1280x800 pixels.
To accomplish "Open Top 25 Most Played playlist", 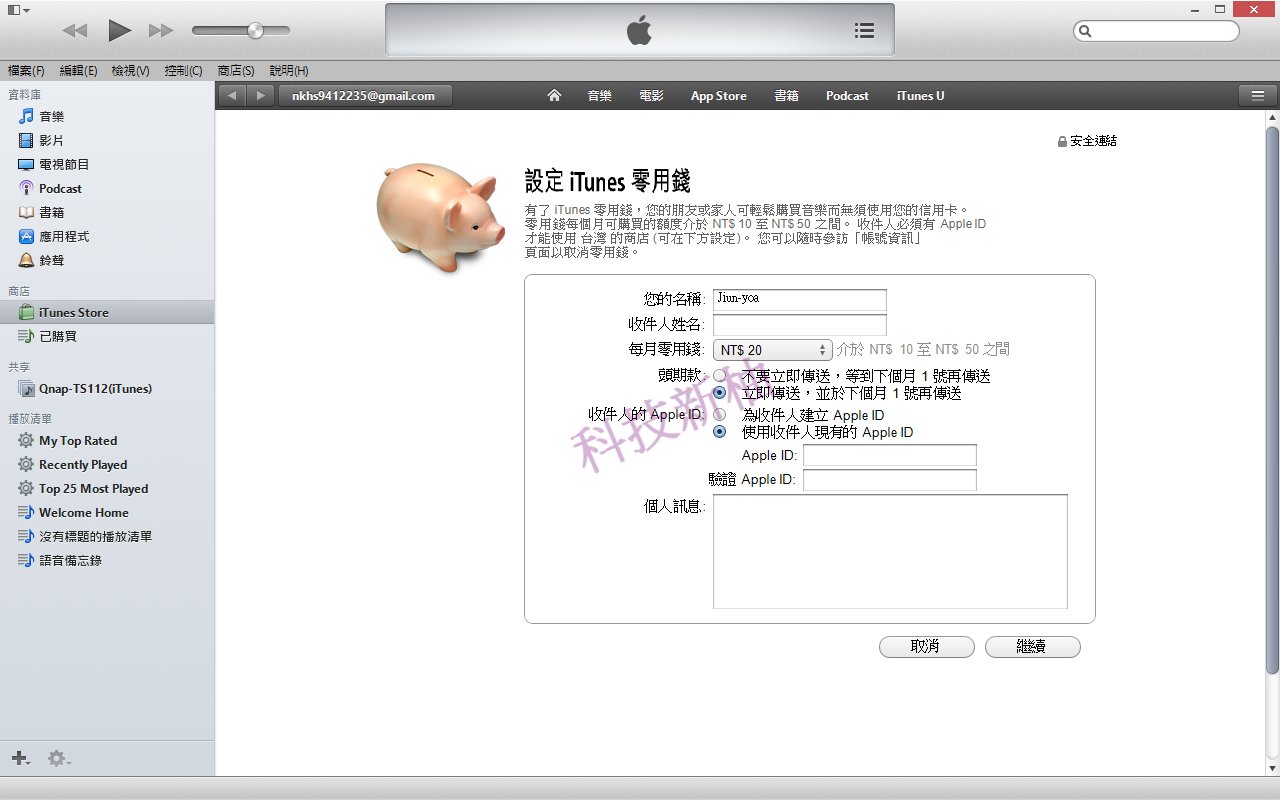I will pos(107,488).
